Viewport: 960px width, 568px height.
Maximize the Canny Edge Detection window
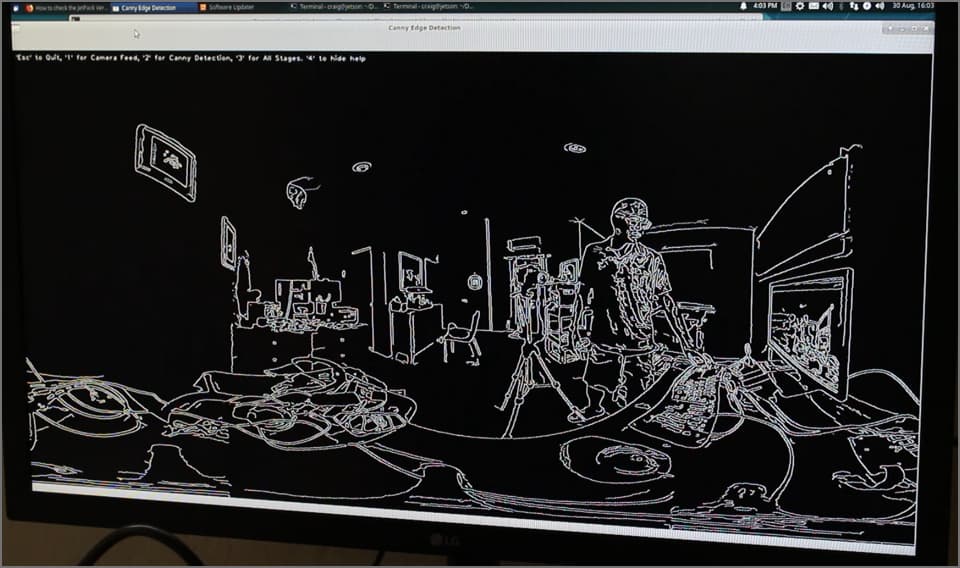(x=914, y=29)
